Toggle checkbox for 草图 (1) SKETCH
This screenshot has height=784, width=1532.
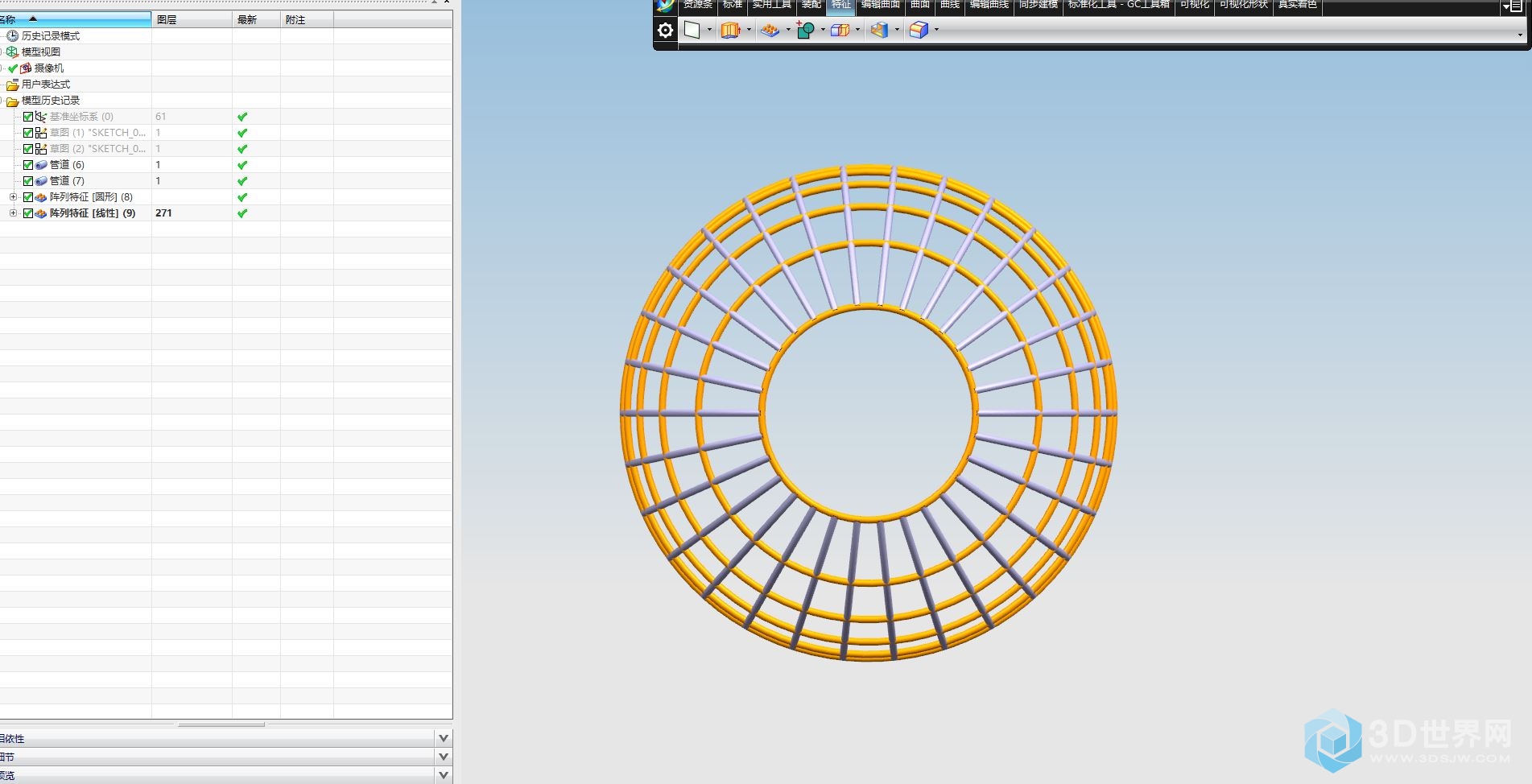click(x=28, y=133)
